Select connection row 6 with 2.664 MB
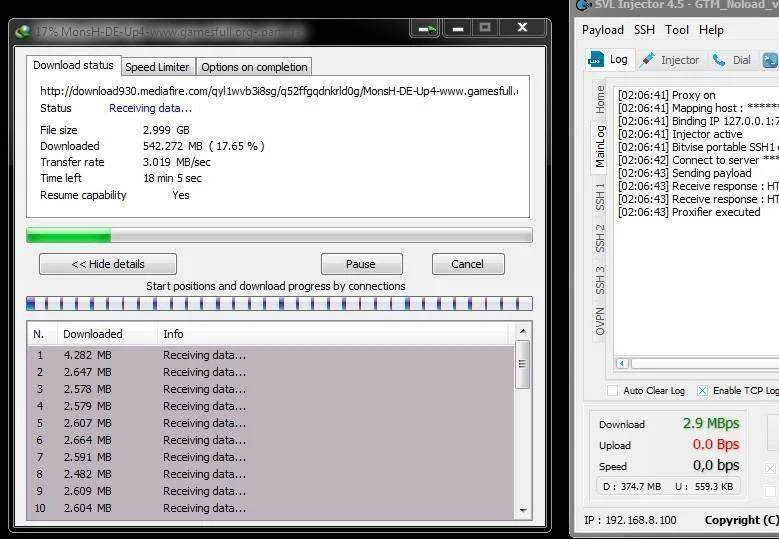The image size is (779, 539). pyautogui.click(x=271, y=440)
